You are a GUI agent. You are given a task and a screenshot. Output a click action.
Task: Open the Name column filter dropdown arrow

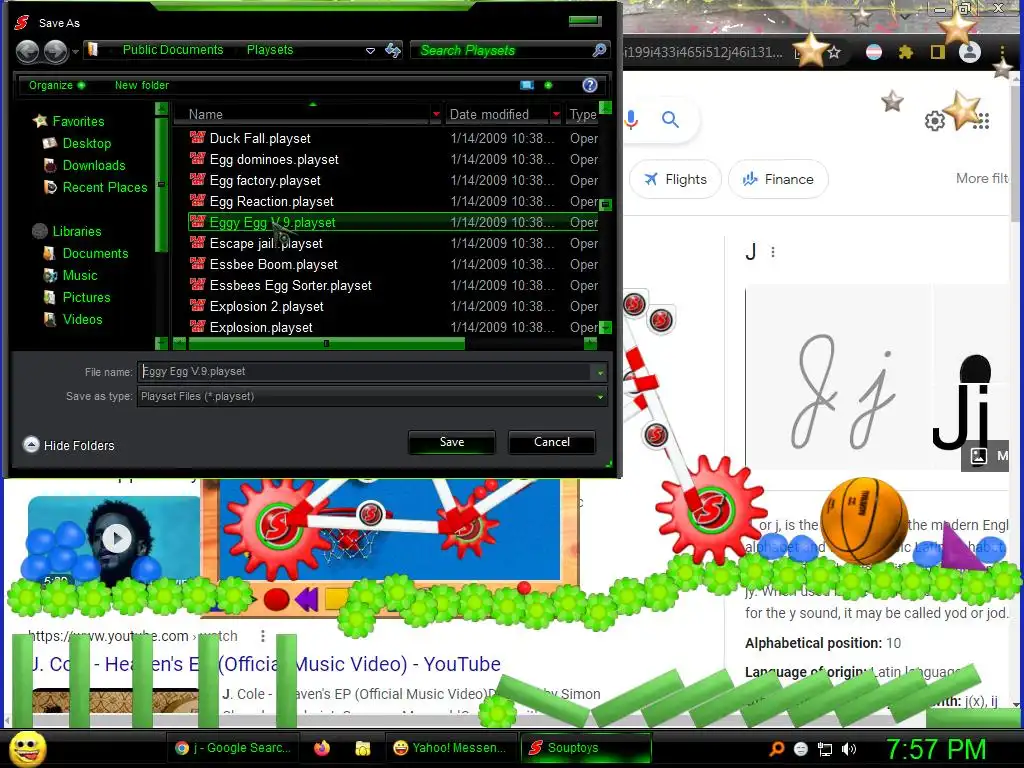(436, 114)
